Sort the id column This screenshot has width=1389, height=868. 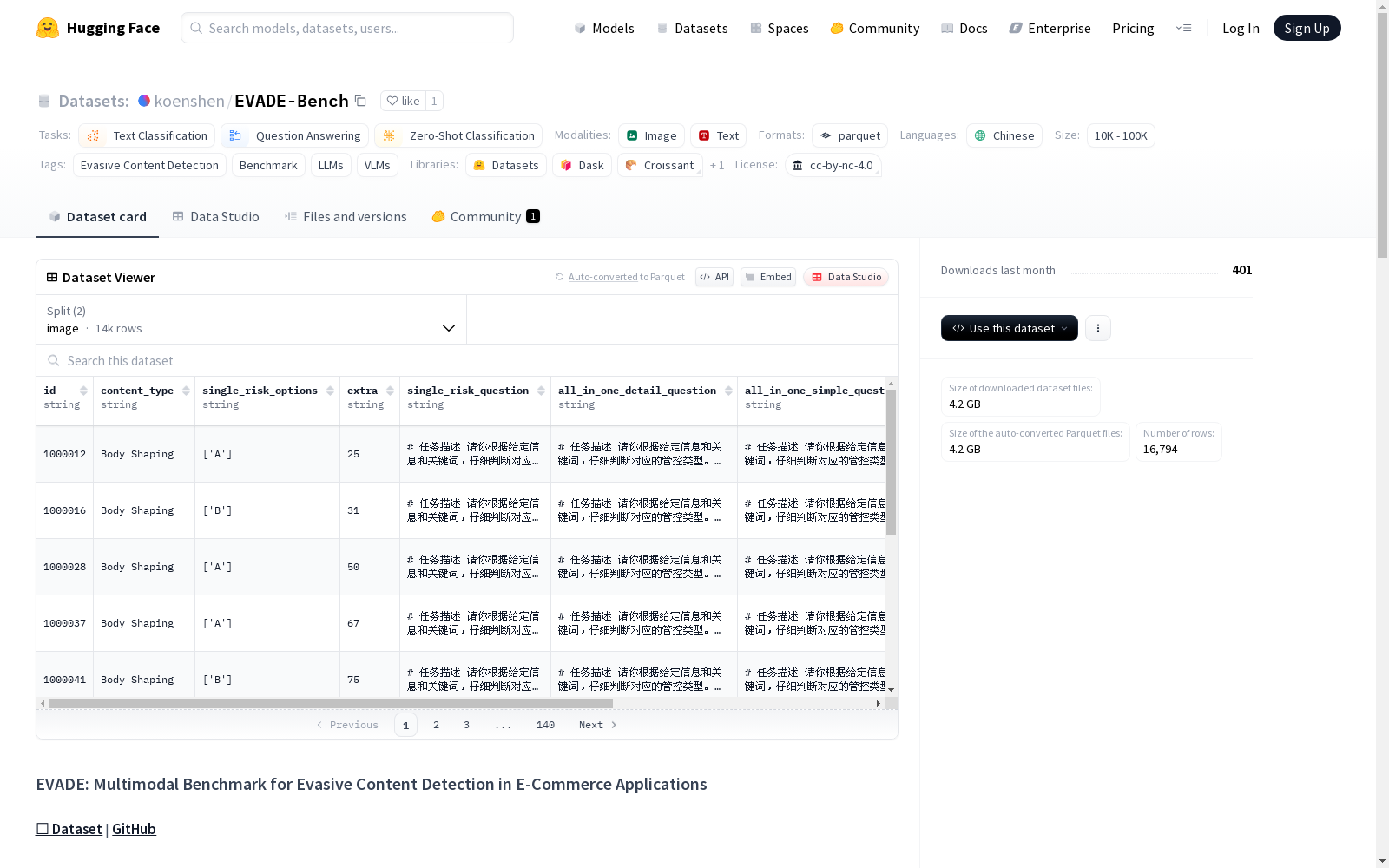tap(83, 391)
